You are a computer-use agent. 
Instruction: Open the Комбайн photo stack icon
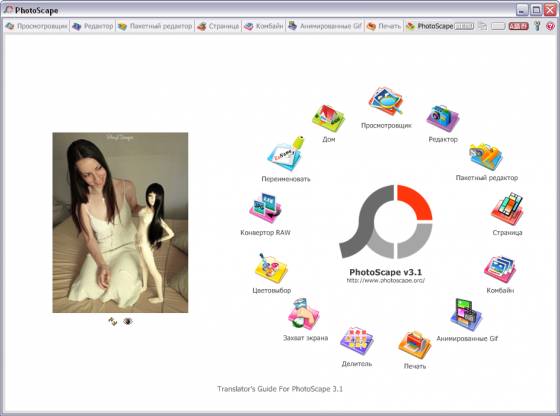click(x=500, y=270)
